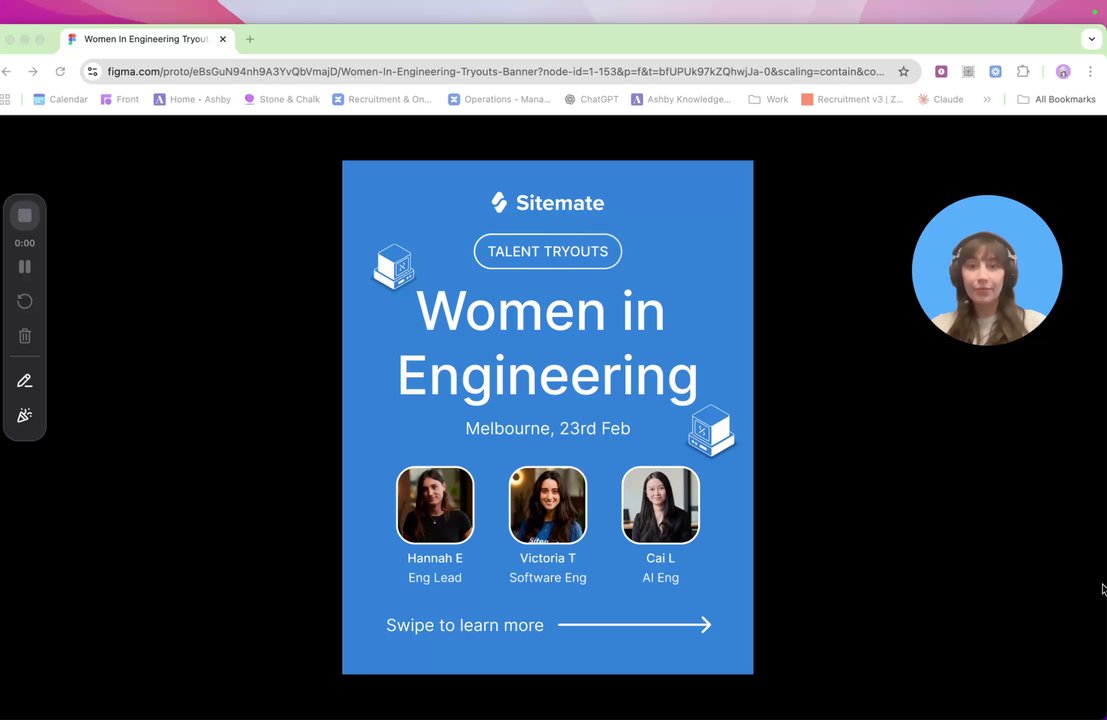Click the webcam bubble of the presenter

pos(987,270)
